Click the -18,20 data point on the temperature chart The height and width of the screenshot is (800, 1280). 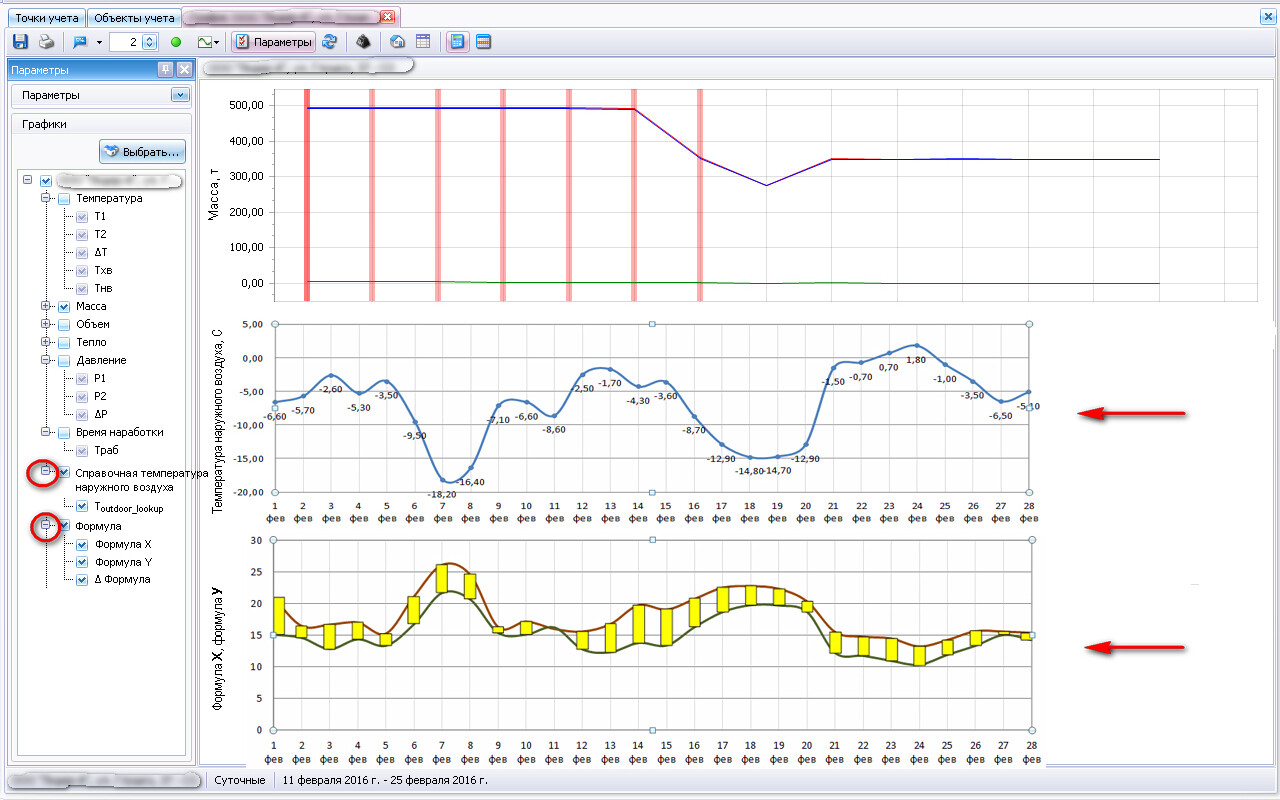coord(442,480)
